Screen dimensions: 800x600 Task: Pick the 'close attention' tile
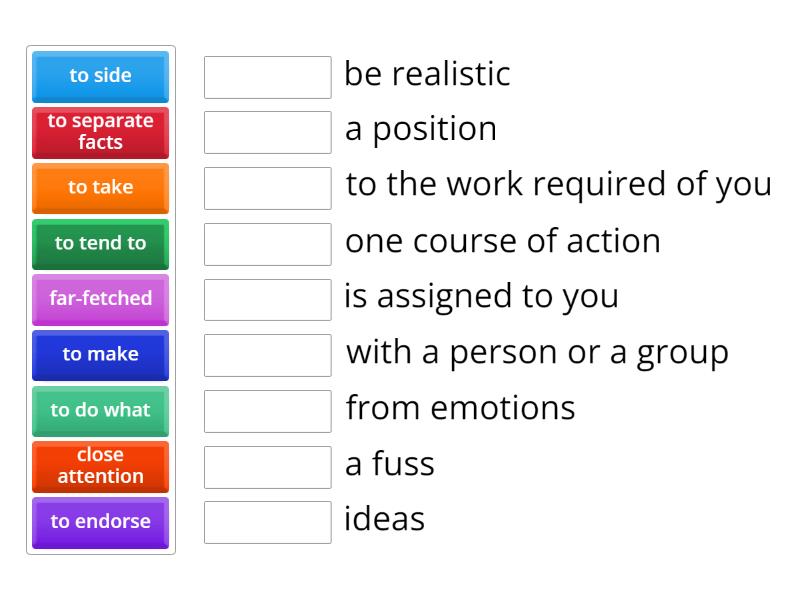(x=100, y=466)
